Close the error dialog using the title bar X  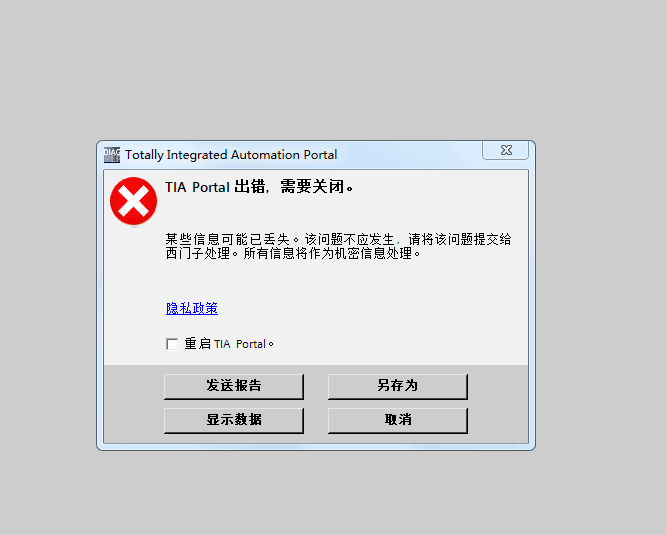coord(505,150)
